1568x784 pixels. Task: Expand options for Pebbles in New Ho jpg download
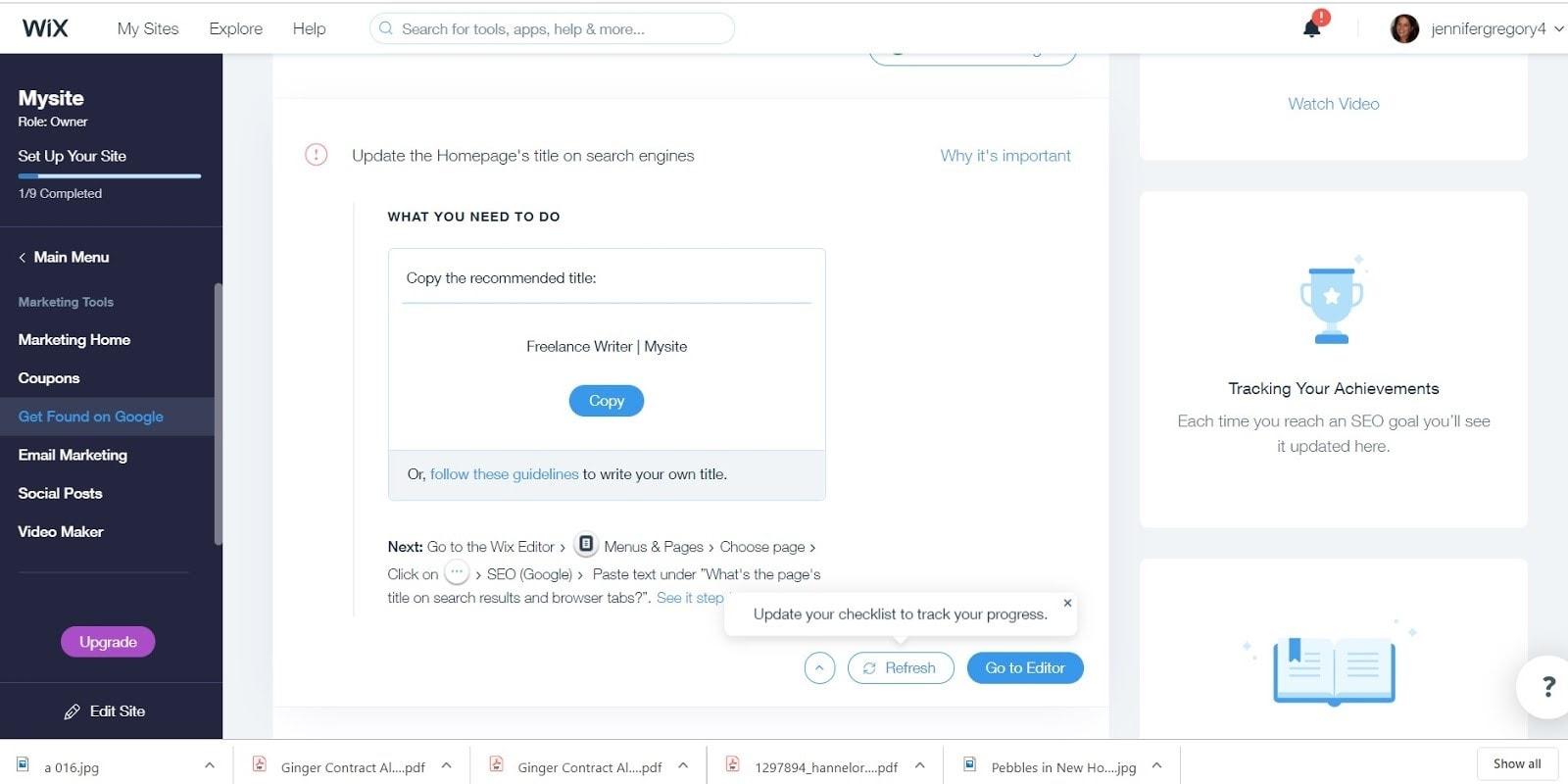coord(1156,765)
